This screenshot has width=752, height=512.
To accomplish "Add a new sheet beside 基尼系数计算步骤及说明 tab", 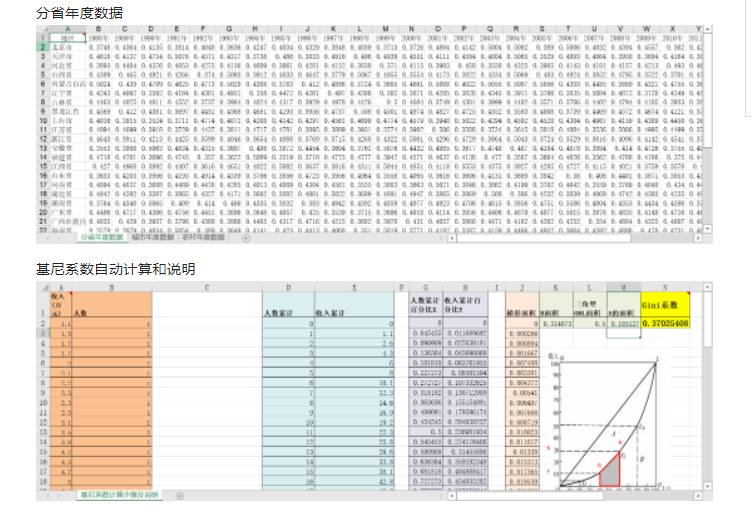I will 179,496.
